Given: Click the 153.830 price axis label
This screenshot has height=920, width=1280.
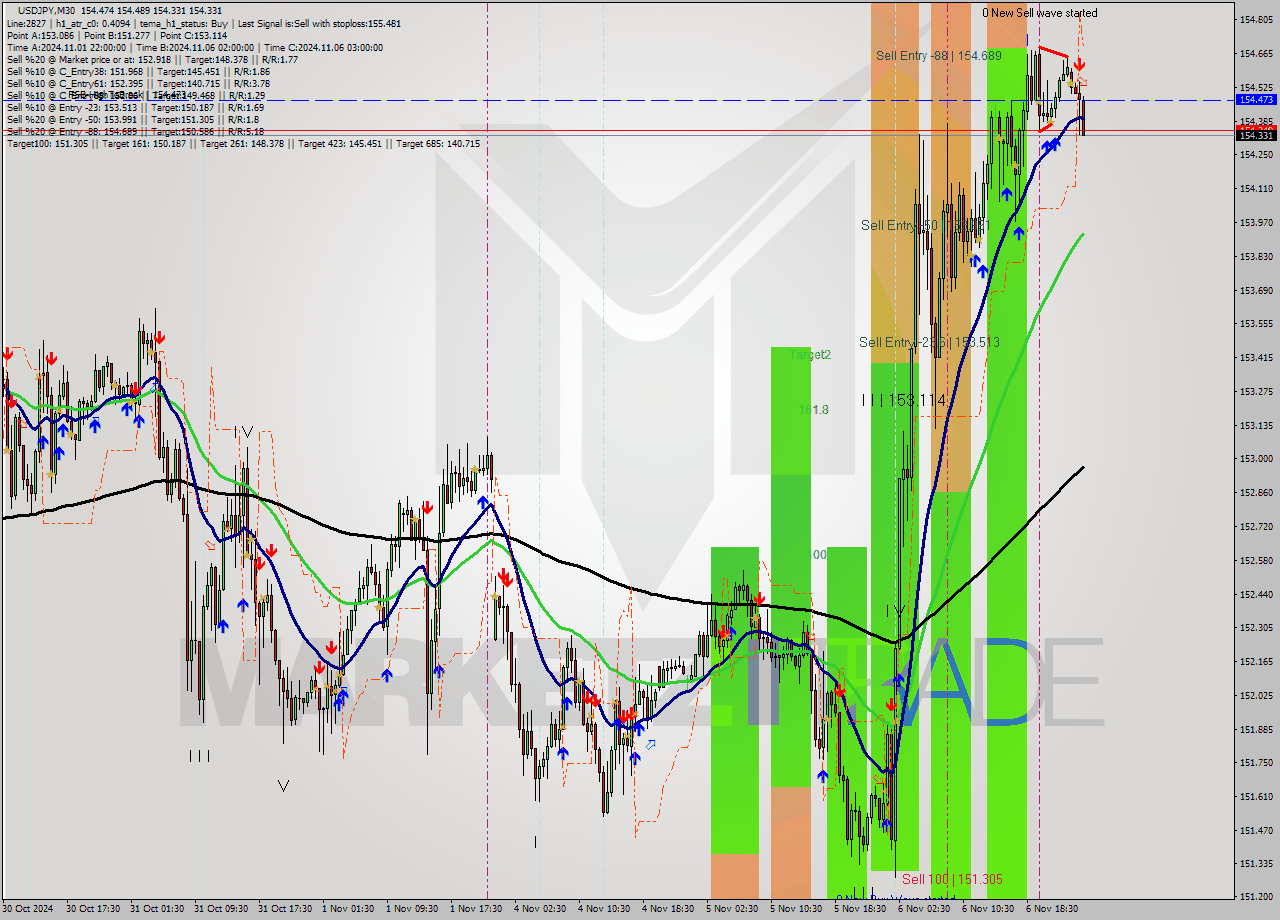Looking at the screenshot, I should pos(1256,256).
